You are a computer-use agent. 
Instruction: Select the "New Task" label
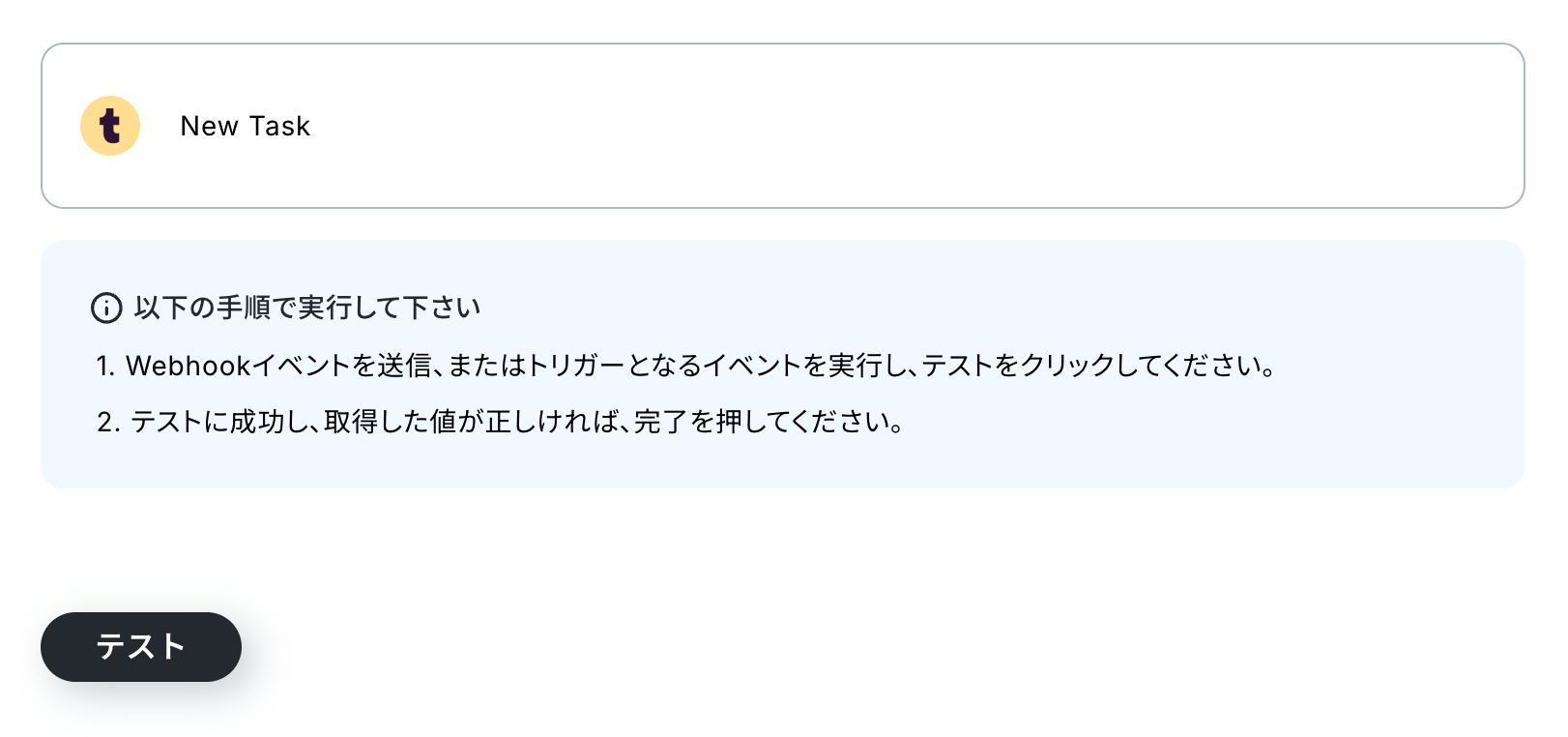click(x=246, y=126)
